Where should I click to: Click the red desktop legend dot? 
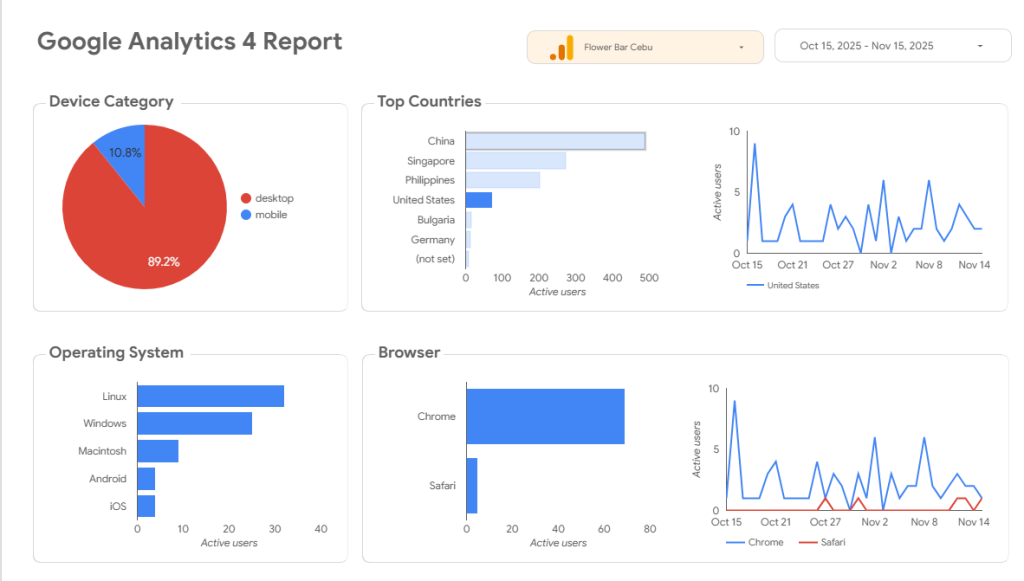tap(246, 198)
